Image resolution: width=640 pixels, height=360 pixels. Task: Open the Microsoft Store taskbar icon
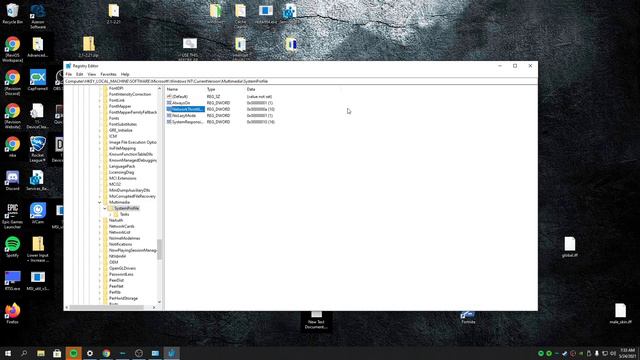[57, 353]
